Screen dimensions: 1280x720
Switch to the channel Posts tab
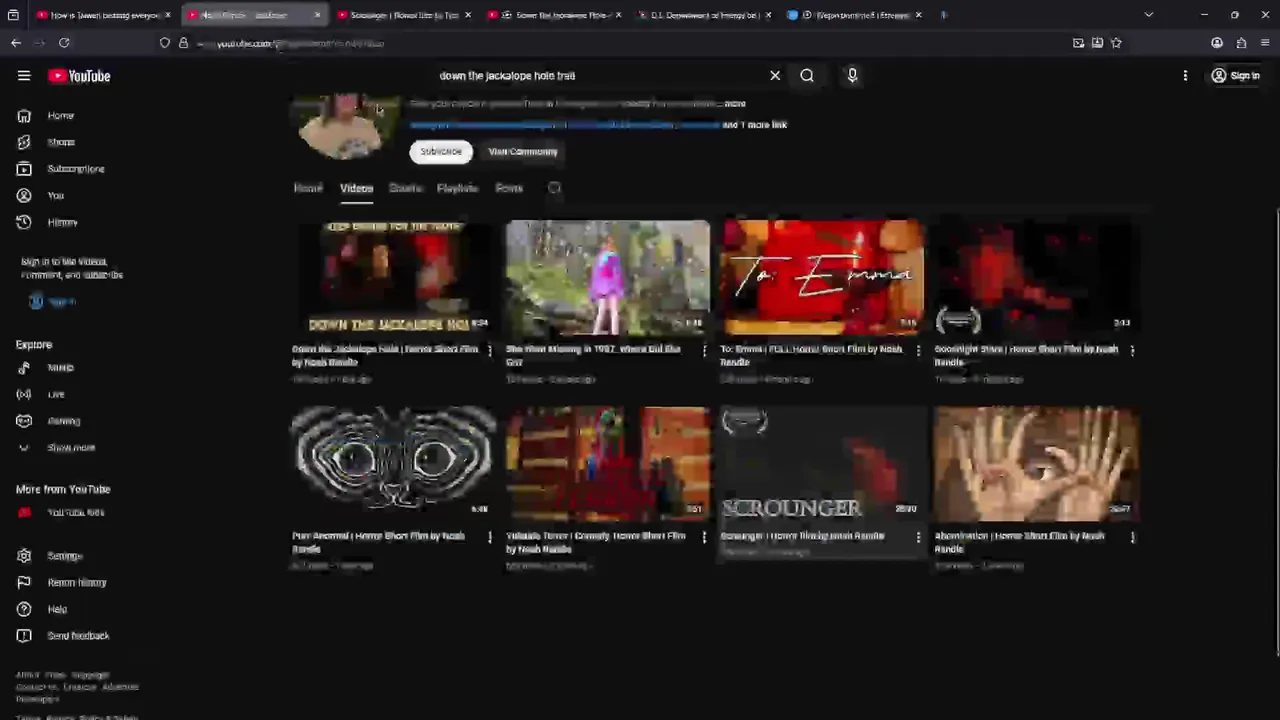click(x=509, y=188)
